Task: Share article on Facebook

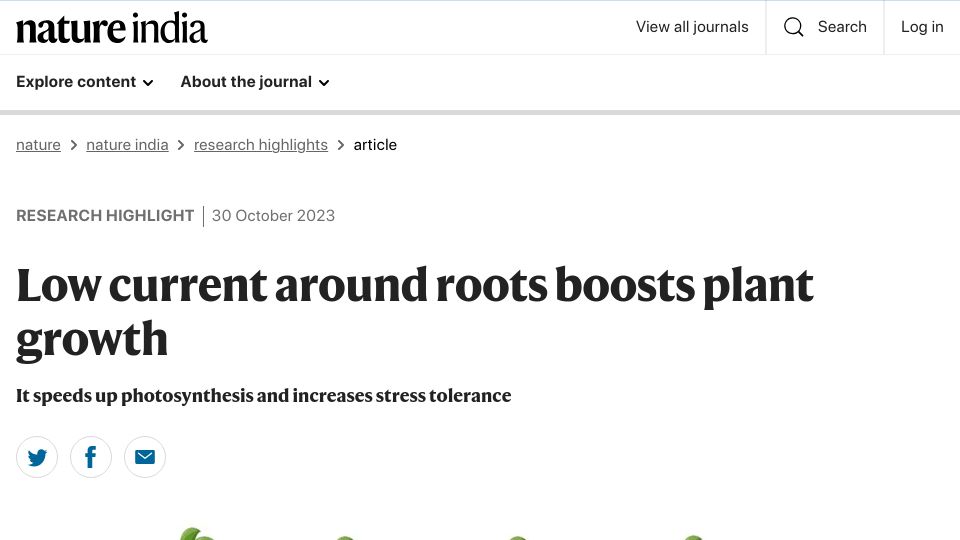Action: click(91, 457)
